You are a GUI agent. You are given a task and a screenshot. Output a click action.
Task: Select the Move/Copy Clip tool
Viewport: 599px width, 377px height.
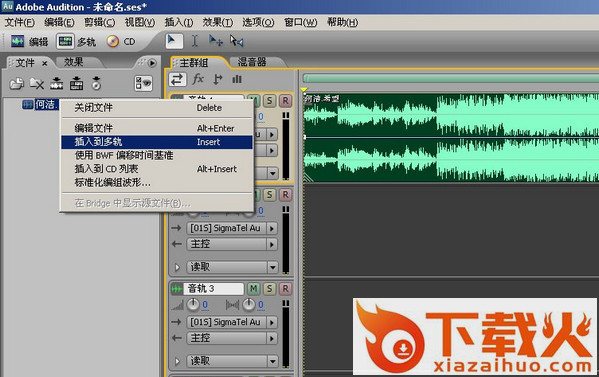pyautogui.click(x=215, y=41)
